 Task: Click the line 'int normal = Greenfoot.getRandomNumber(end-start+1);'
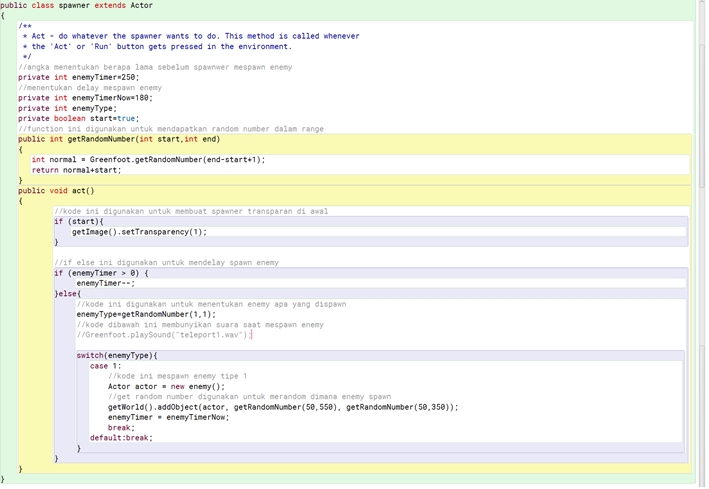click(148, 160)
